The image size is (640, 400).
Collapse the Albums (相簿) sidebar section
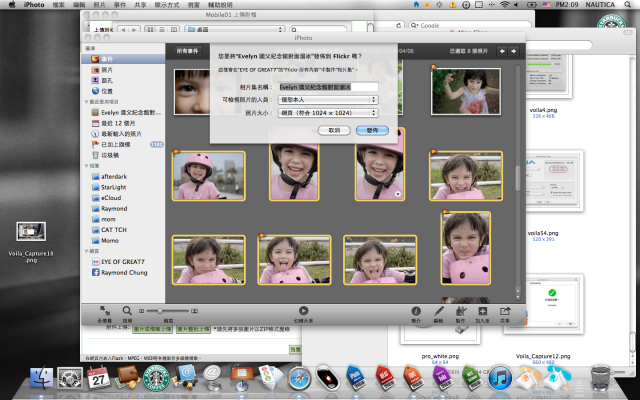point(87,166)
